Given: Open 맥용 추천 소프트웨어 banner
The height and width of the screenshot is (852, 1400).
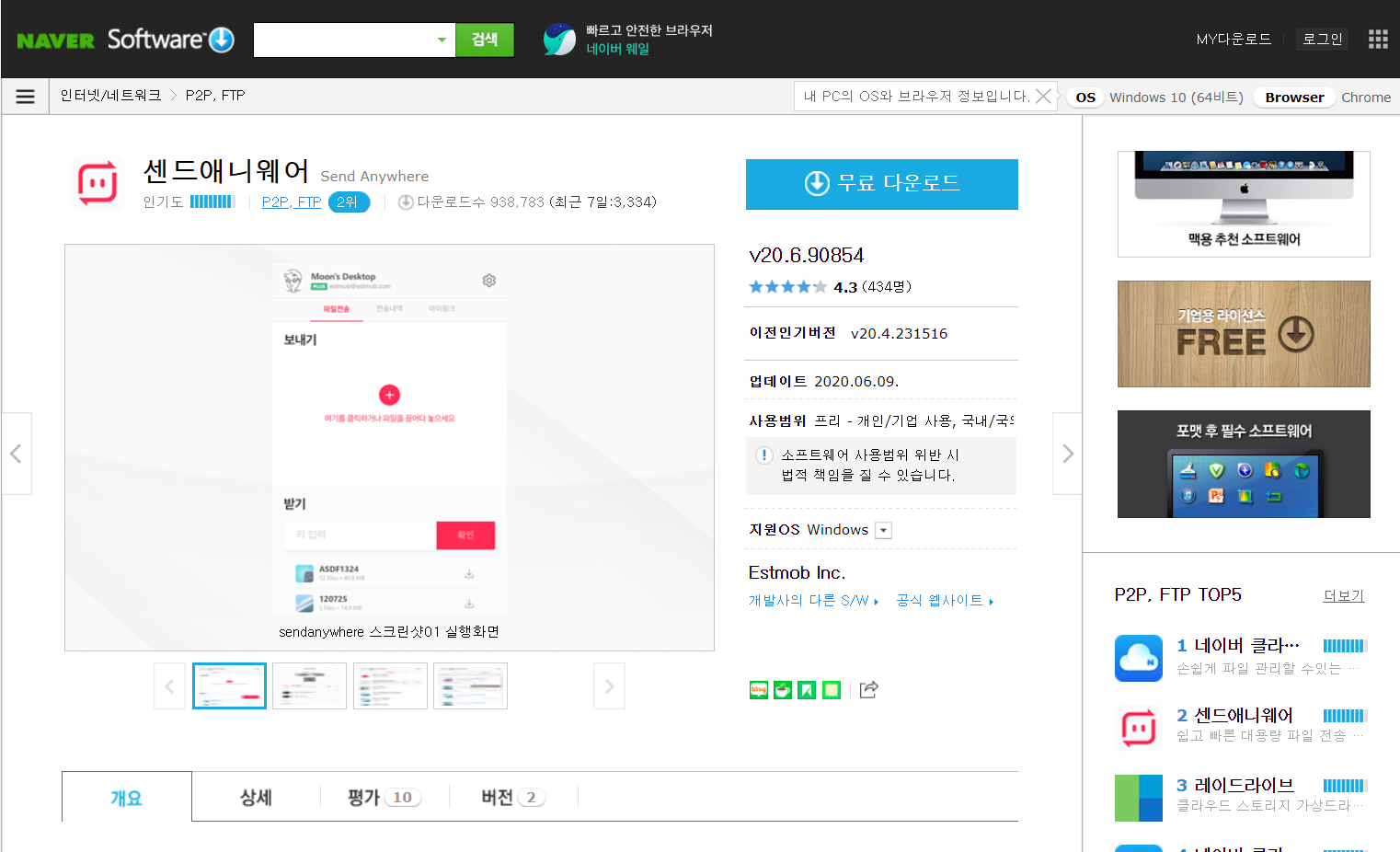Looking at the screenshot, I should (1244, 204).
